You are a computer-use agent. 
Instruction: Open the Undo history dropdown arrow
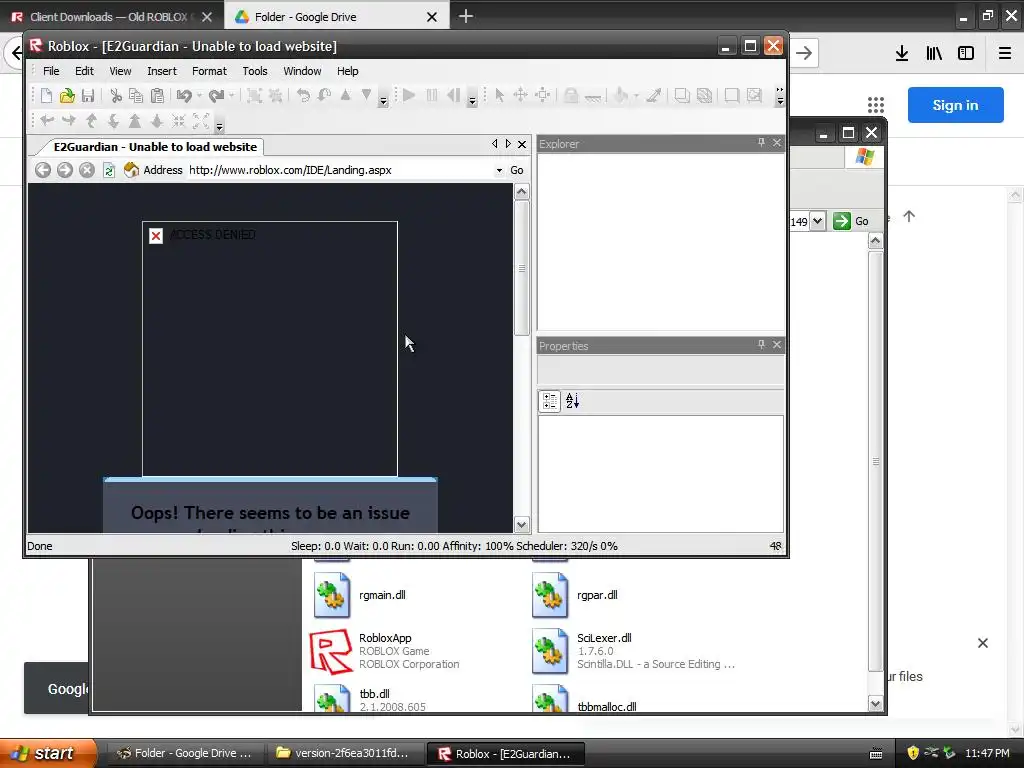click(199, 96)
